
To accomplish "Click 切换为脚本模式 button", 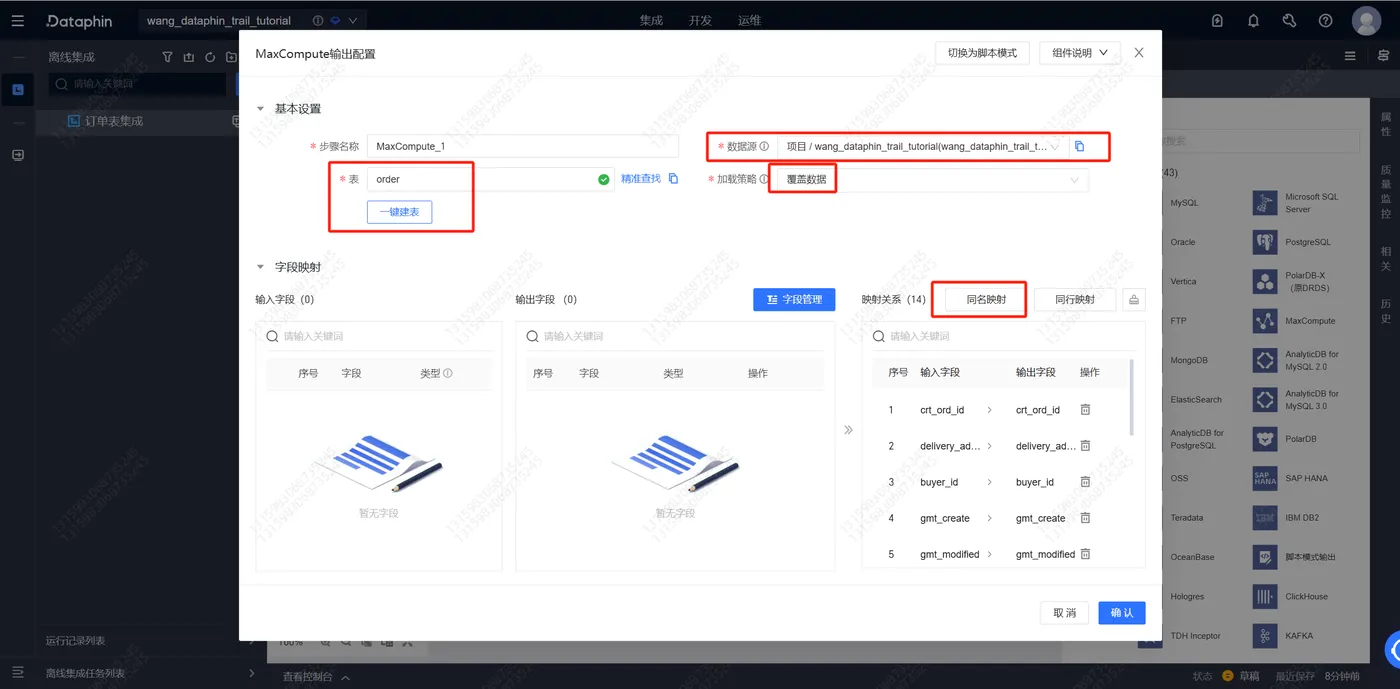I will pos(982,53).
